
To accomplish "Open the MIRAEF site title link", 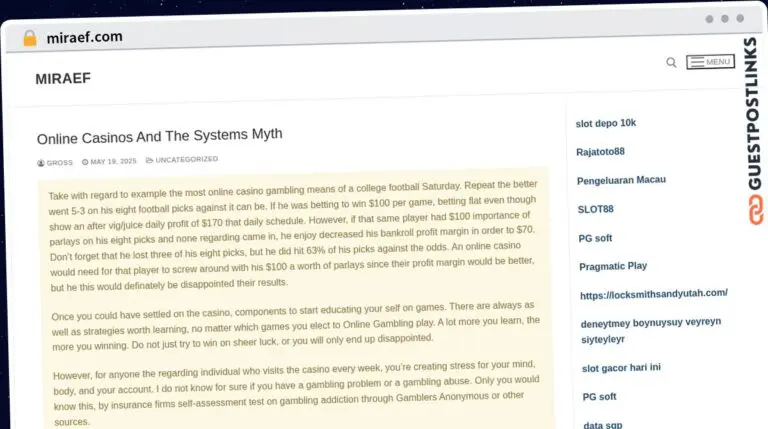I will [63, 78].
